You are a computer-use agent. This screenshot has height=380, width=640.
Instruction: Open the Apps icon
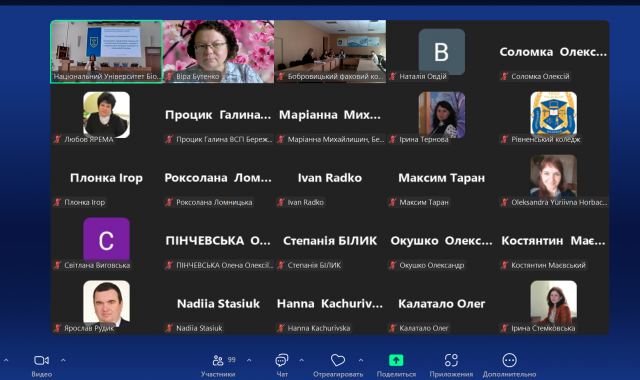pos(451,360)
